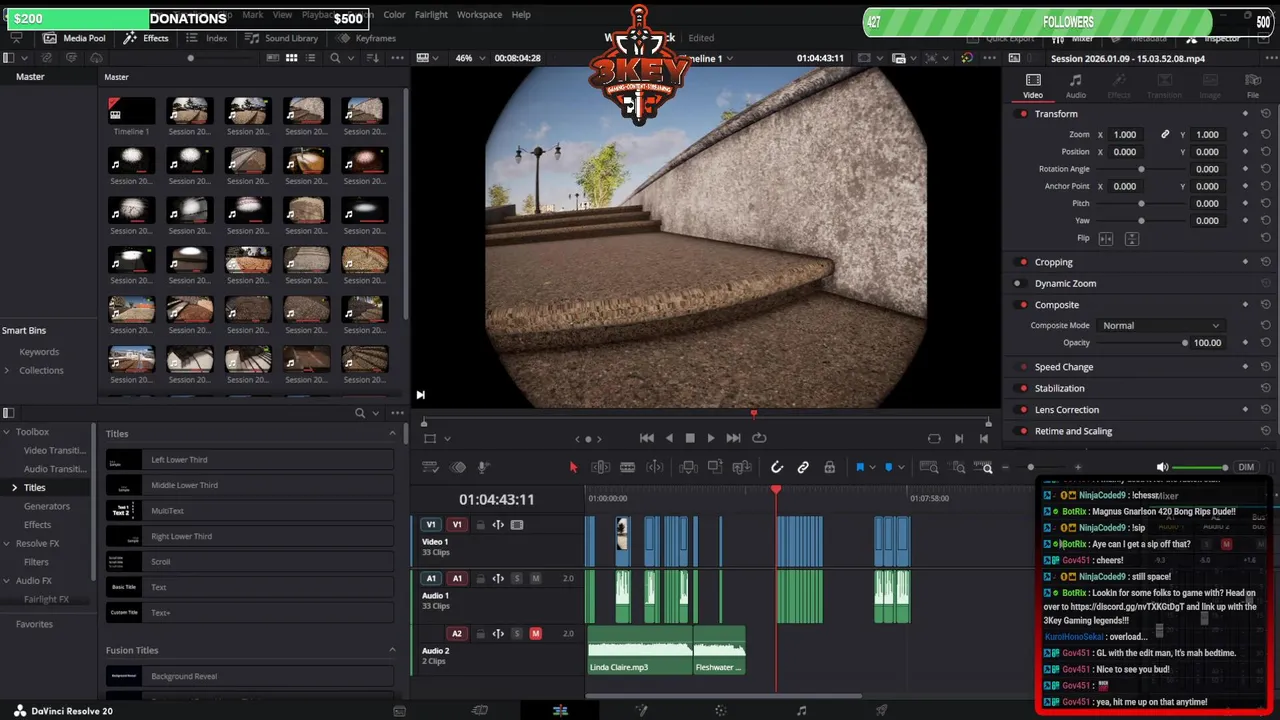
Task: Open the Composite Mode dropdown
Action: coord(1160,325)
